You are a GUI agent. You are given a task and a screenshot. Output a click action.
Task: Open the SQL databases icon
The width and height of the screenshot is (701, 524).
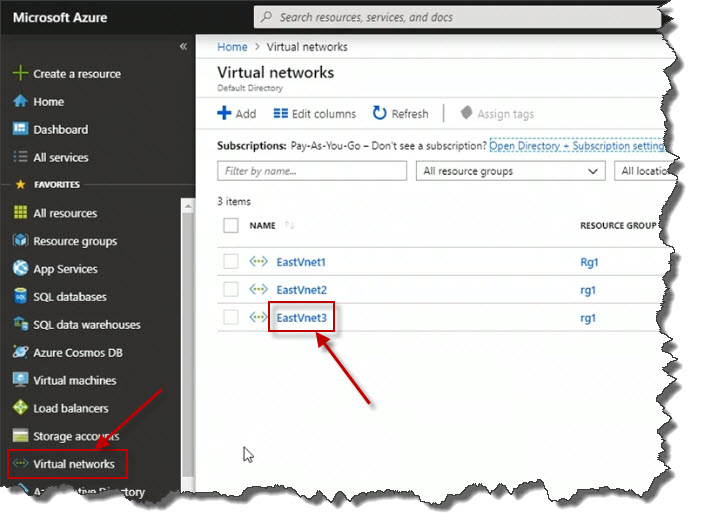click(x=20, y=296)
